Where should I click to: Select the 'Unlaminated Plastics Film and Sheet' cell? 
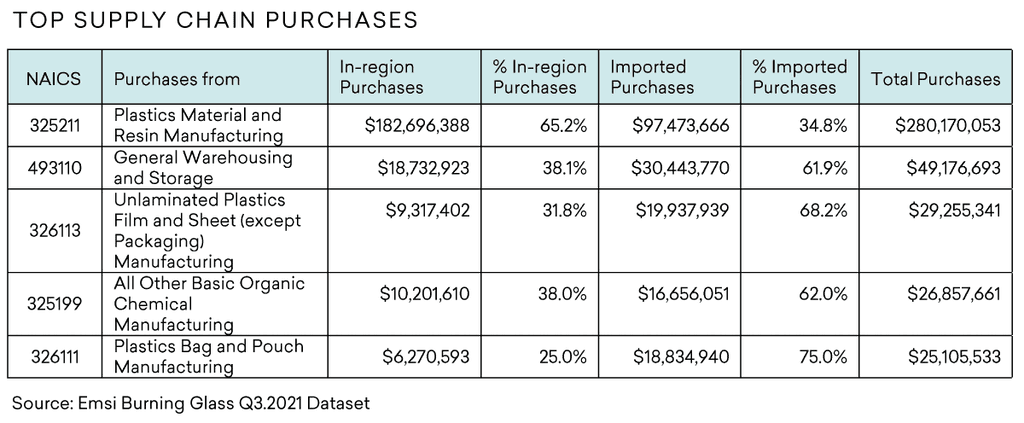click(207, 231)
